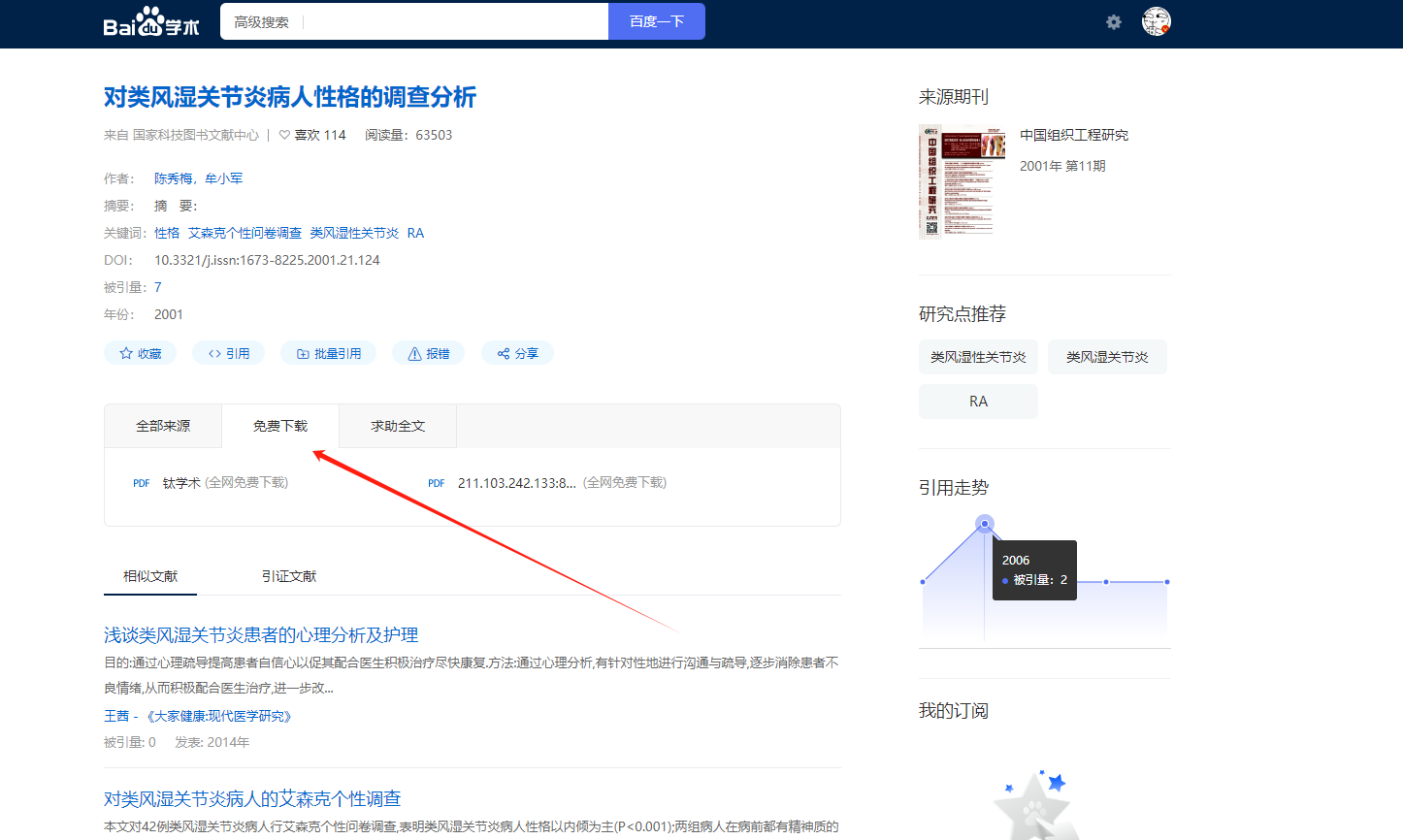
Task: Click the 国家科技图书文献中心 source text
Action: (x=196, y=135)
